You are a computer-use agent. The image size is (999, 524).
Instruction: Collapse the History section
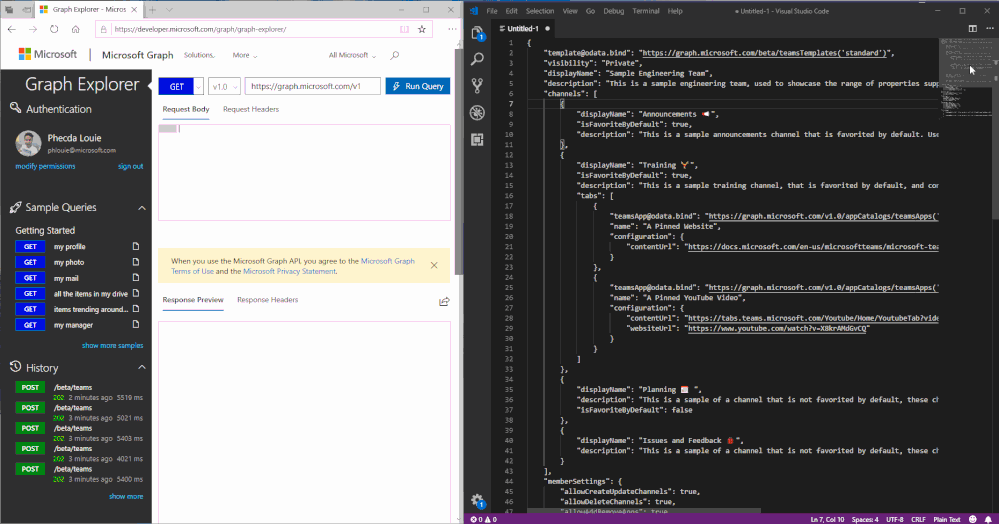coord(141,368)
